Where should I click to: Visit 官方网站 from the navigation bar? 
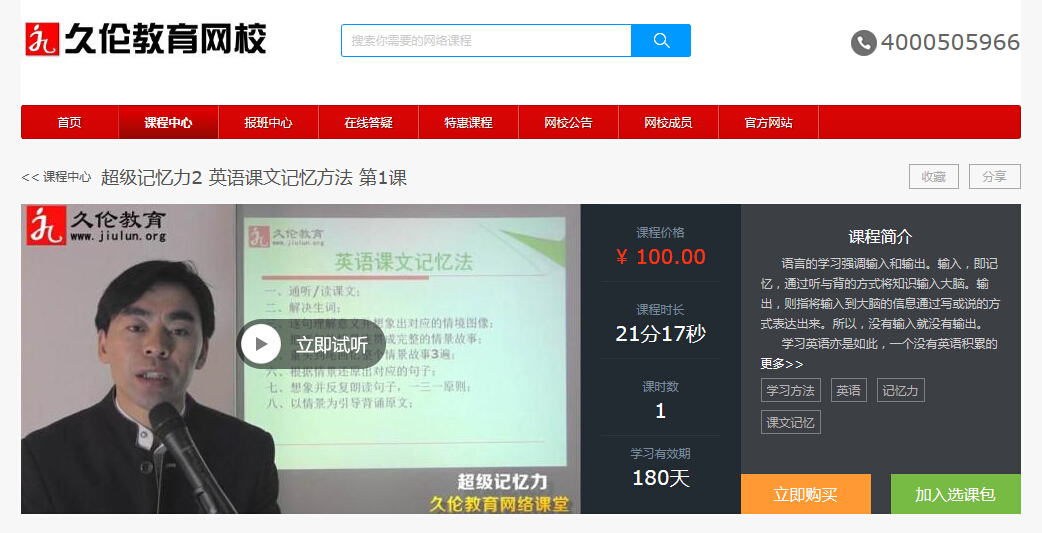tap(768, 123)
